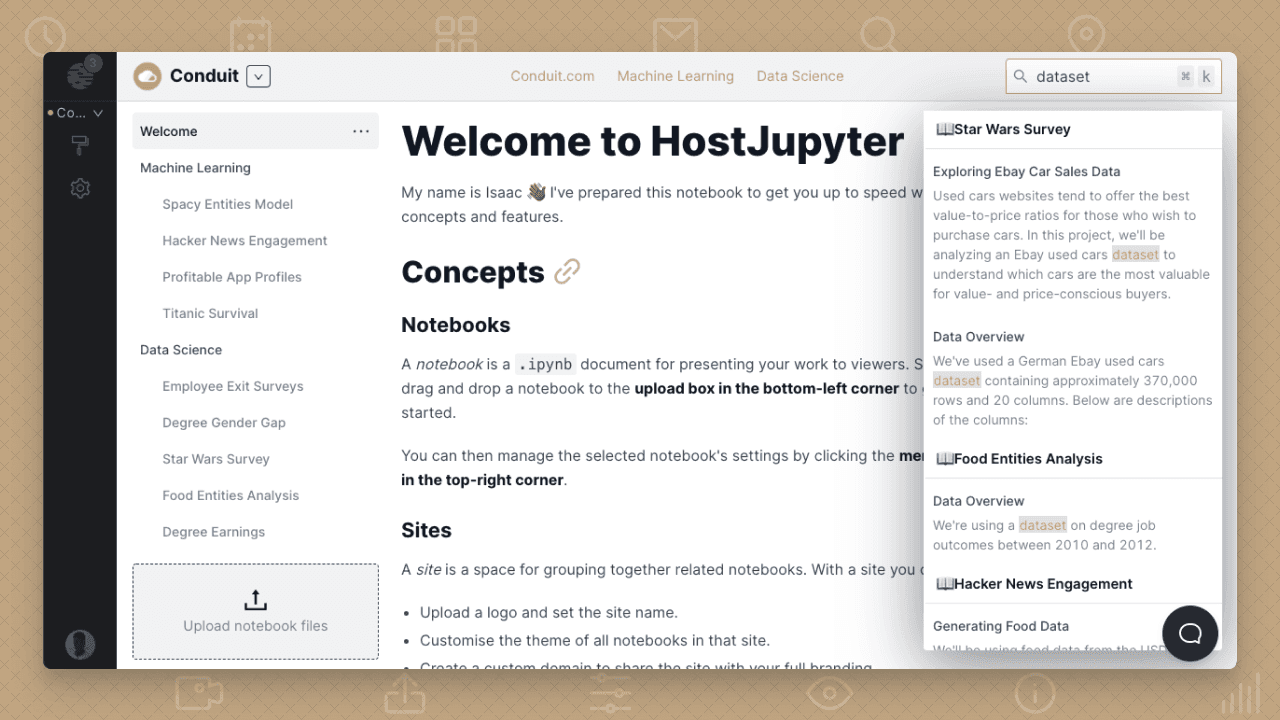Open Profitable App Profiles notebook
The height and width of the screenshot is (720, 1280).
232,277
